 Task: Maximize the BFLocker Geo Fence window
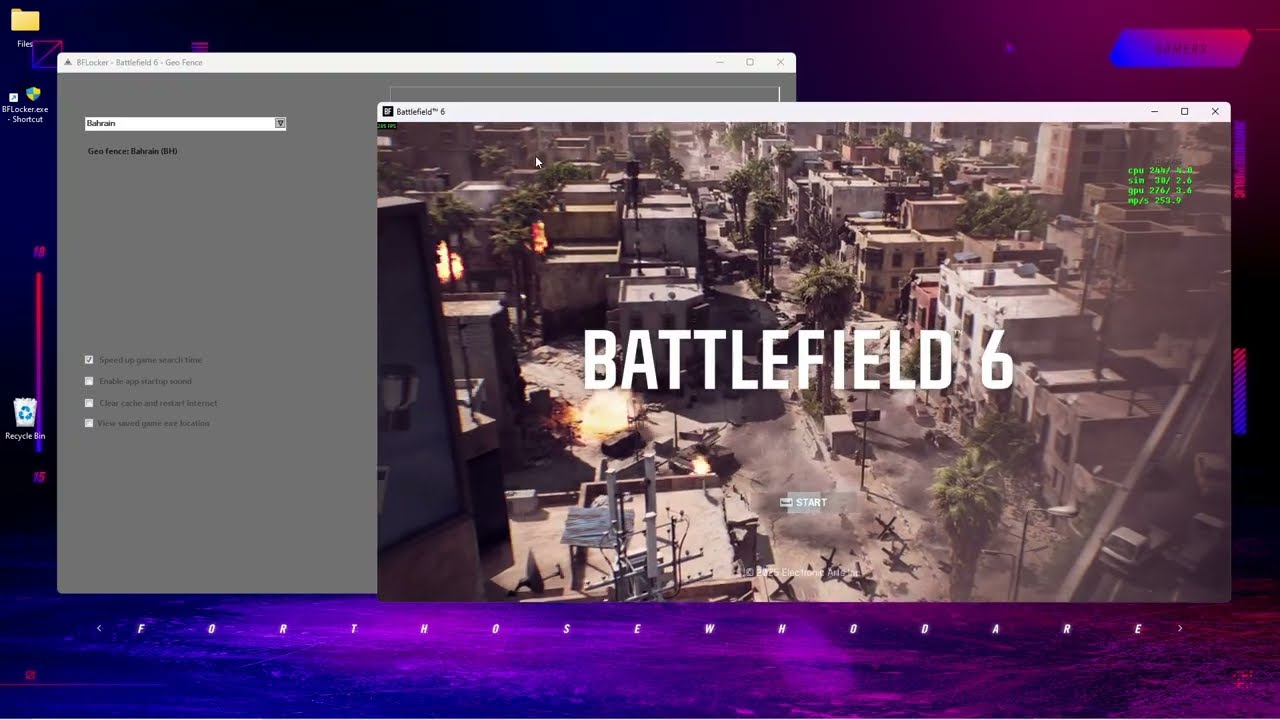(x=750, y=62)
